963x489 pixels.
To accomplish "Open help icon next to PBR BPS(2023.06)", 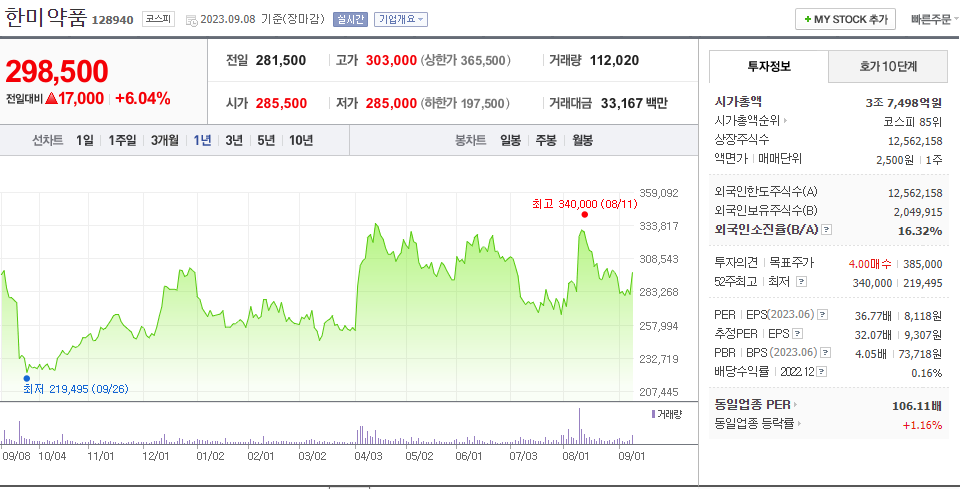I will point(825,353).
